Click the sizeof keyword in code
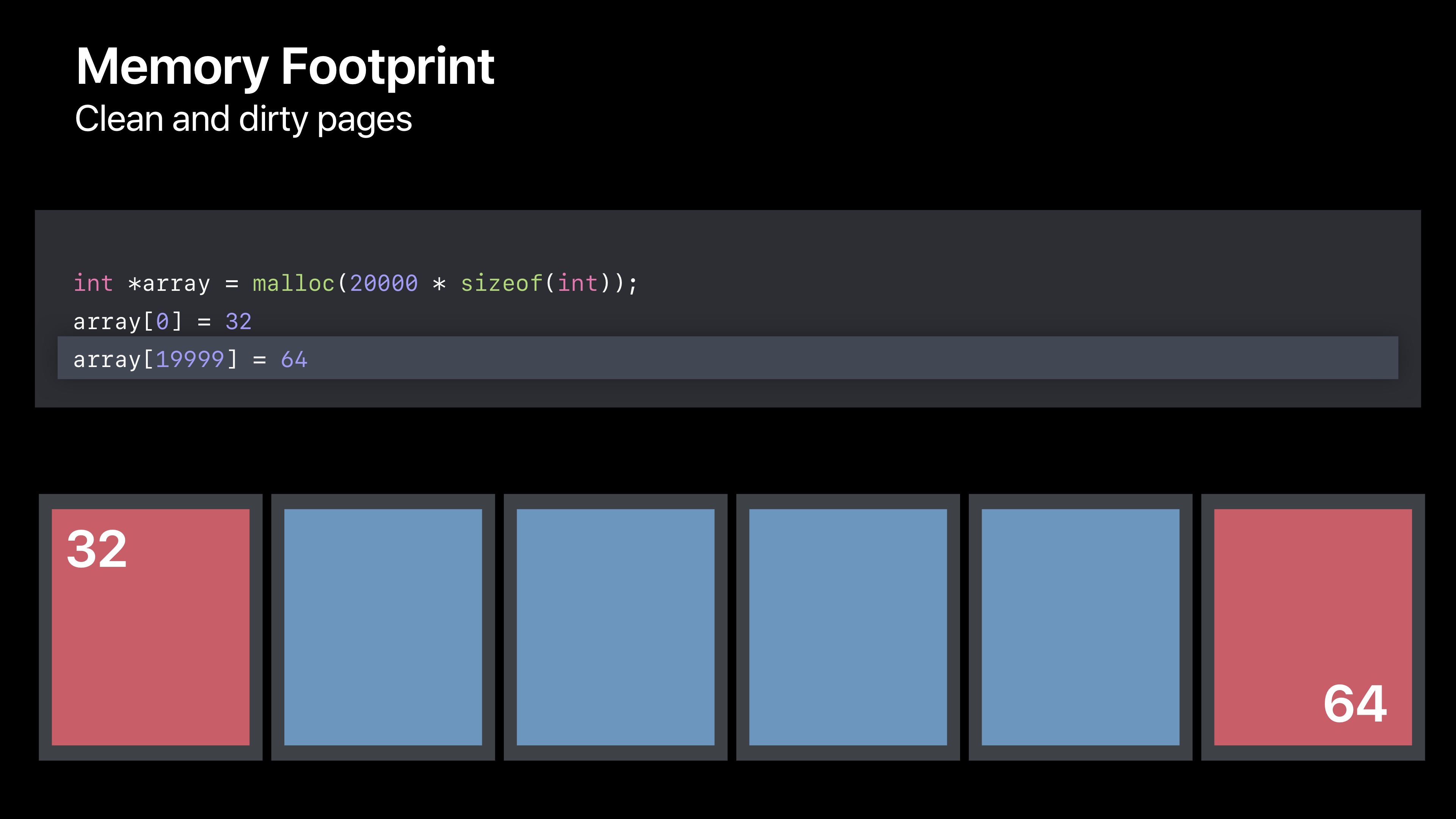 tap(501, 283)
